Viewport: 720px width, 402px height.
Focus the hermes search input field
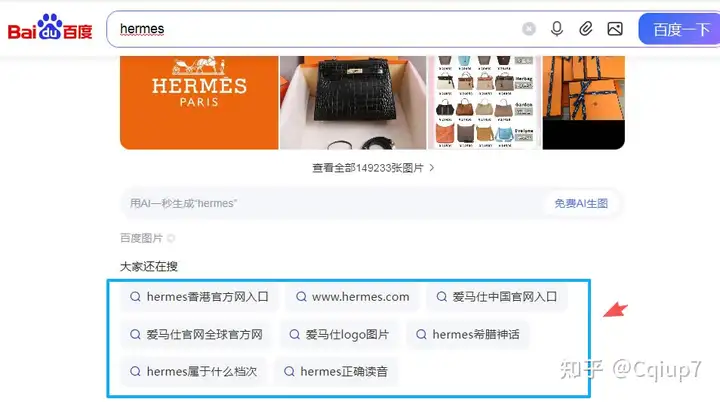pos(312,29)
